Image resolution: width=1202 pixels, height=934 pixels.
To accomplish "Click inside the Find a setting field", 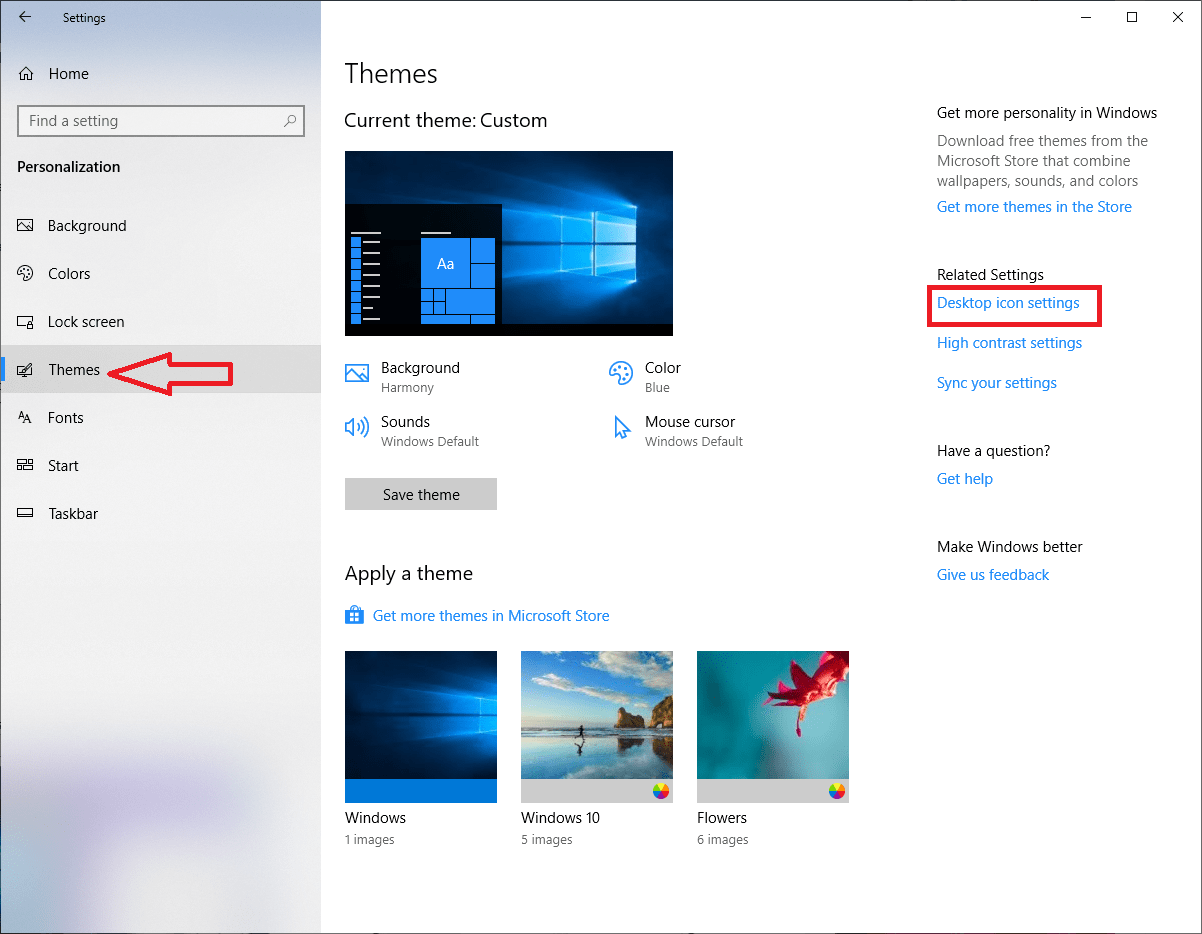I will point(150,120).
